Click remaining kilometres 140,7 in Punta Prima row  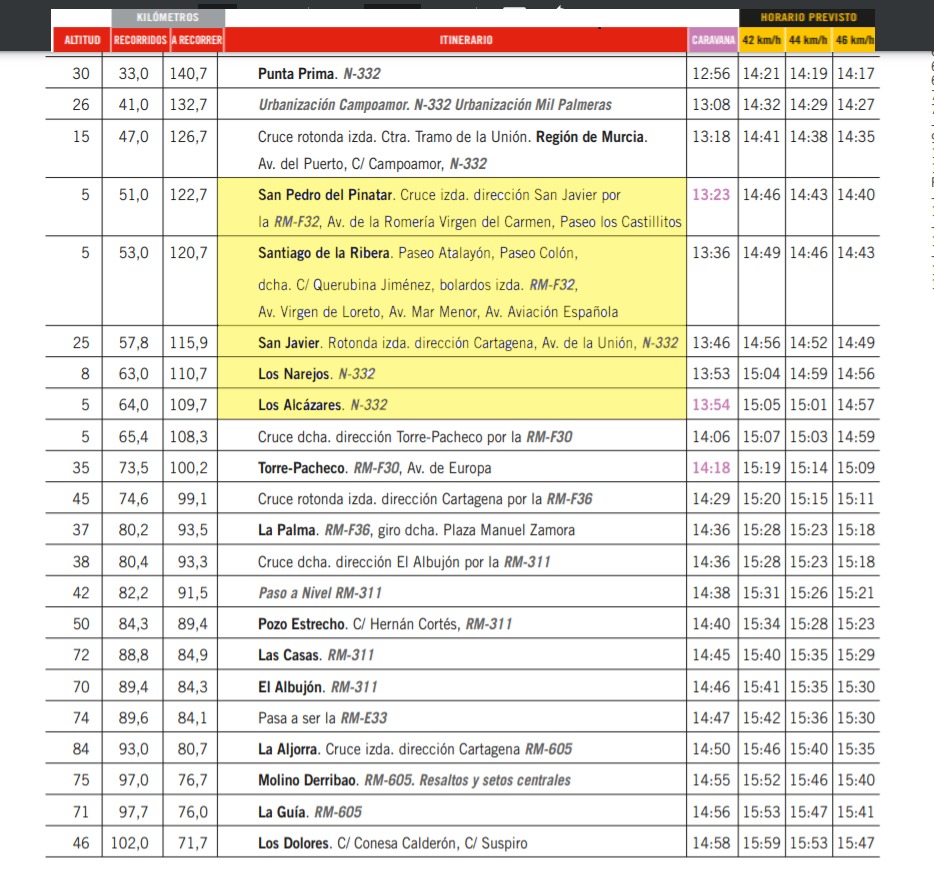pos(188,74)
